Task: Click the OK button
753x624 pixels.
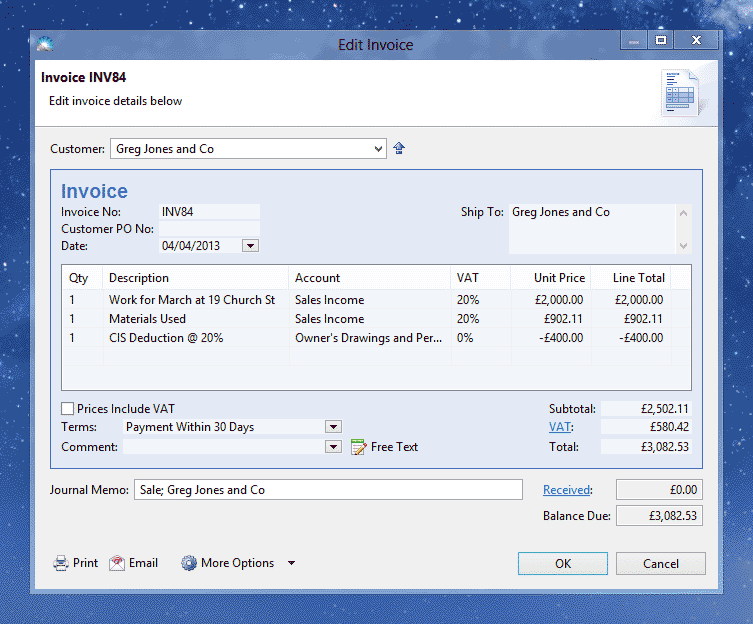Action: coord(562,564)
